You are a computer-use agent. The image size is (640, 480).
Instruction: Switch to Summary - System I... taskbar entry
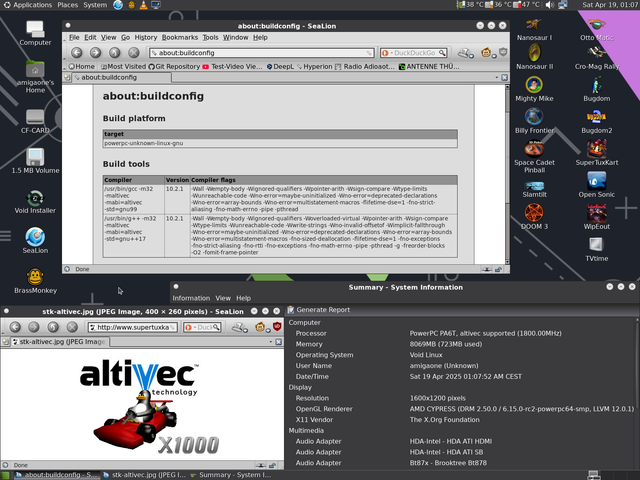(x=230, y=475)
